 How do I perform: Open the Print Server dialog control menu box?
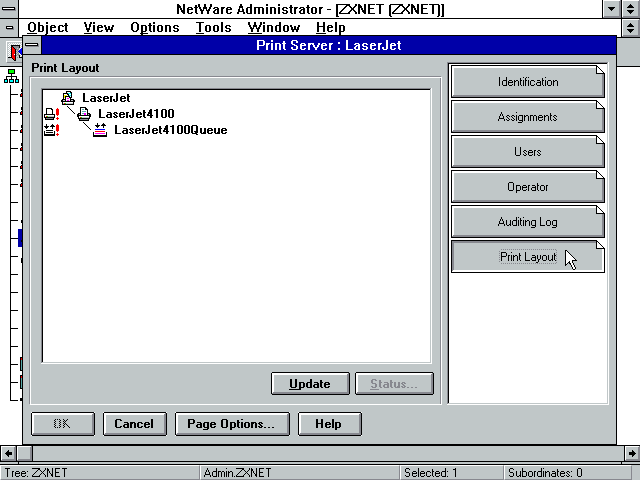pos(32,45)
